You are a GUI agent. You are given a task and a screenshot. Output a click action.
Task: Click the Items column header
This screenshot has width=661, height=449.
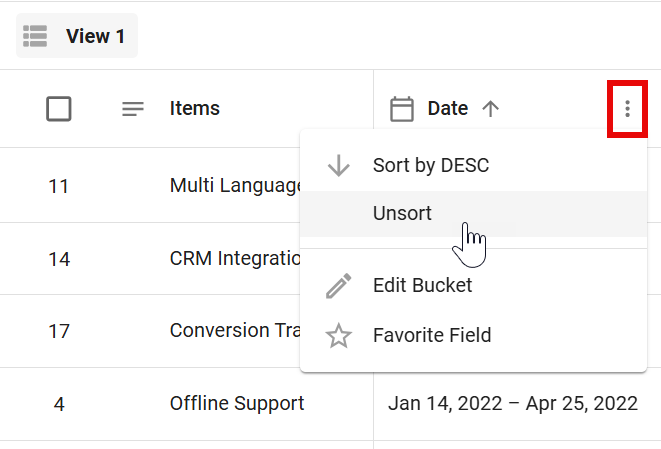pyautogui.click(x=194, y=108)
